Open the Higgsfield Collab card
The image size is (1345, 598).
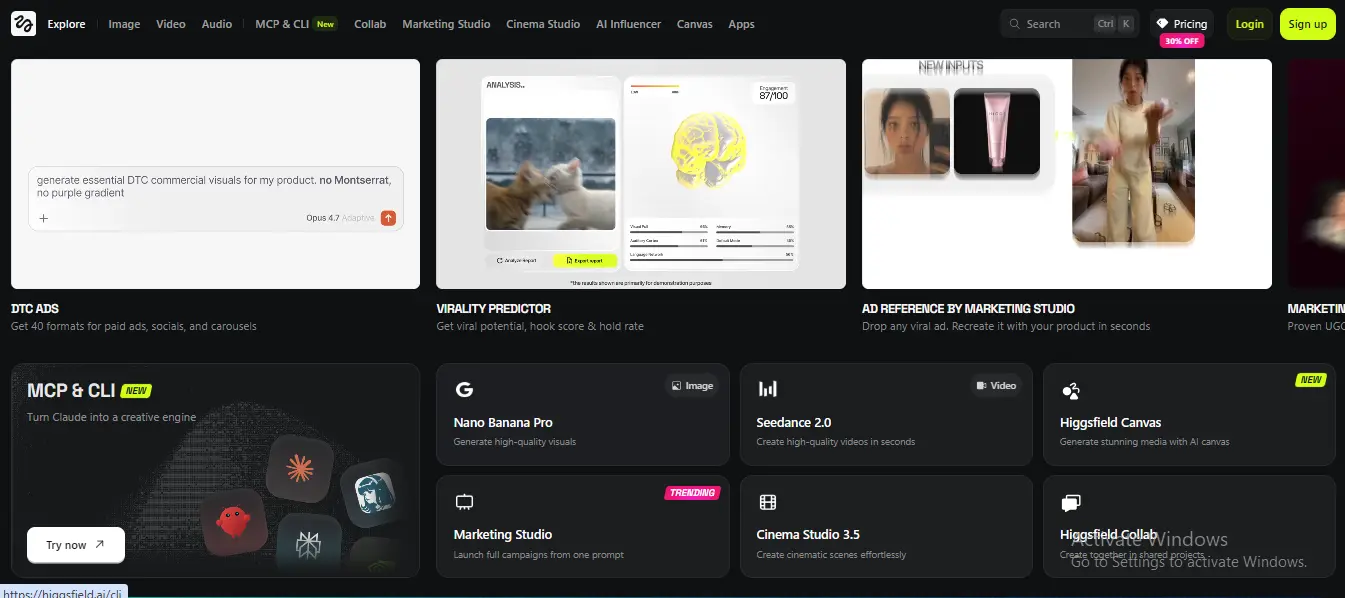tap(1189, 527)
